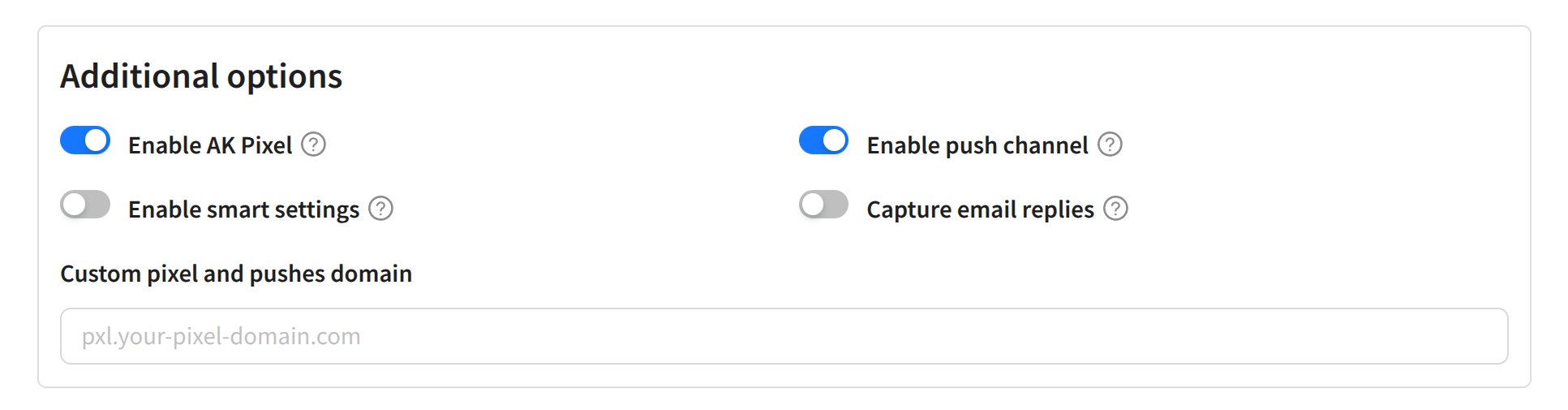
Task: Open help tooltip for Enable AK Pixel
Action: tap(313, 145)
